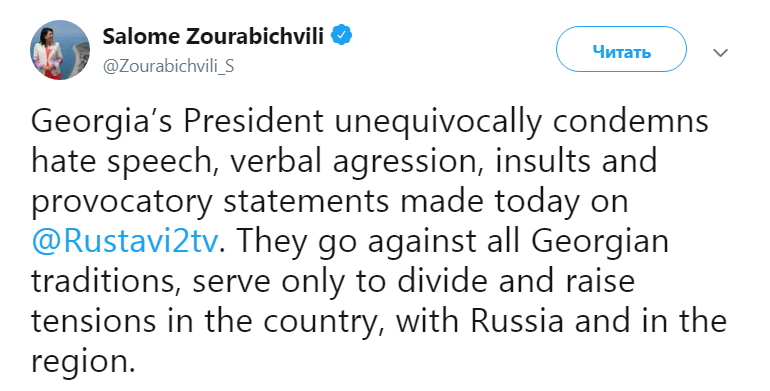Open Salome Zourabichvili's profile avatar
Image resolution: width=770 pixels, height=391 pixels.
(x=60, y=50)
